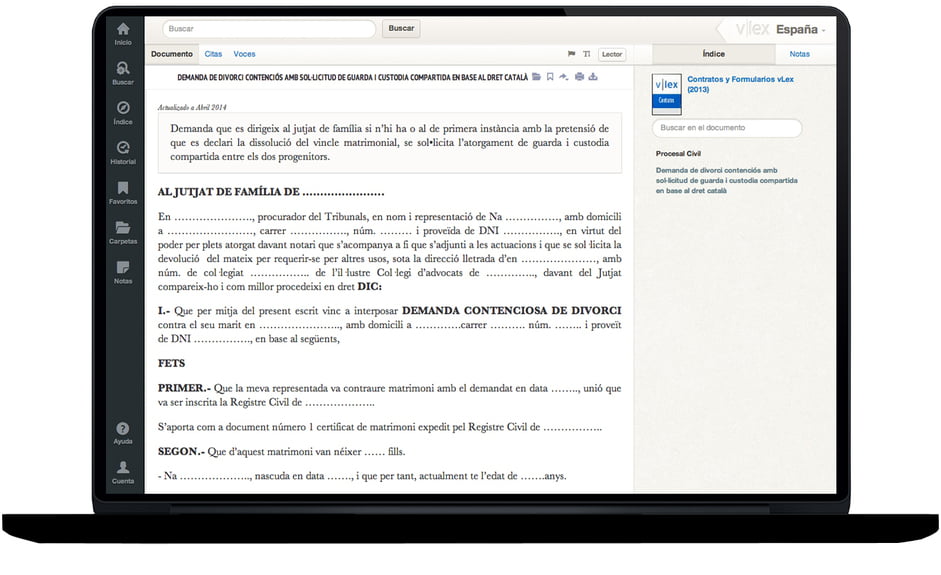
Task: Click the FETS section heading
Action: [x=172, y=363]
